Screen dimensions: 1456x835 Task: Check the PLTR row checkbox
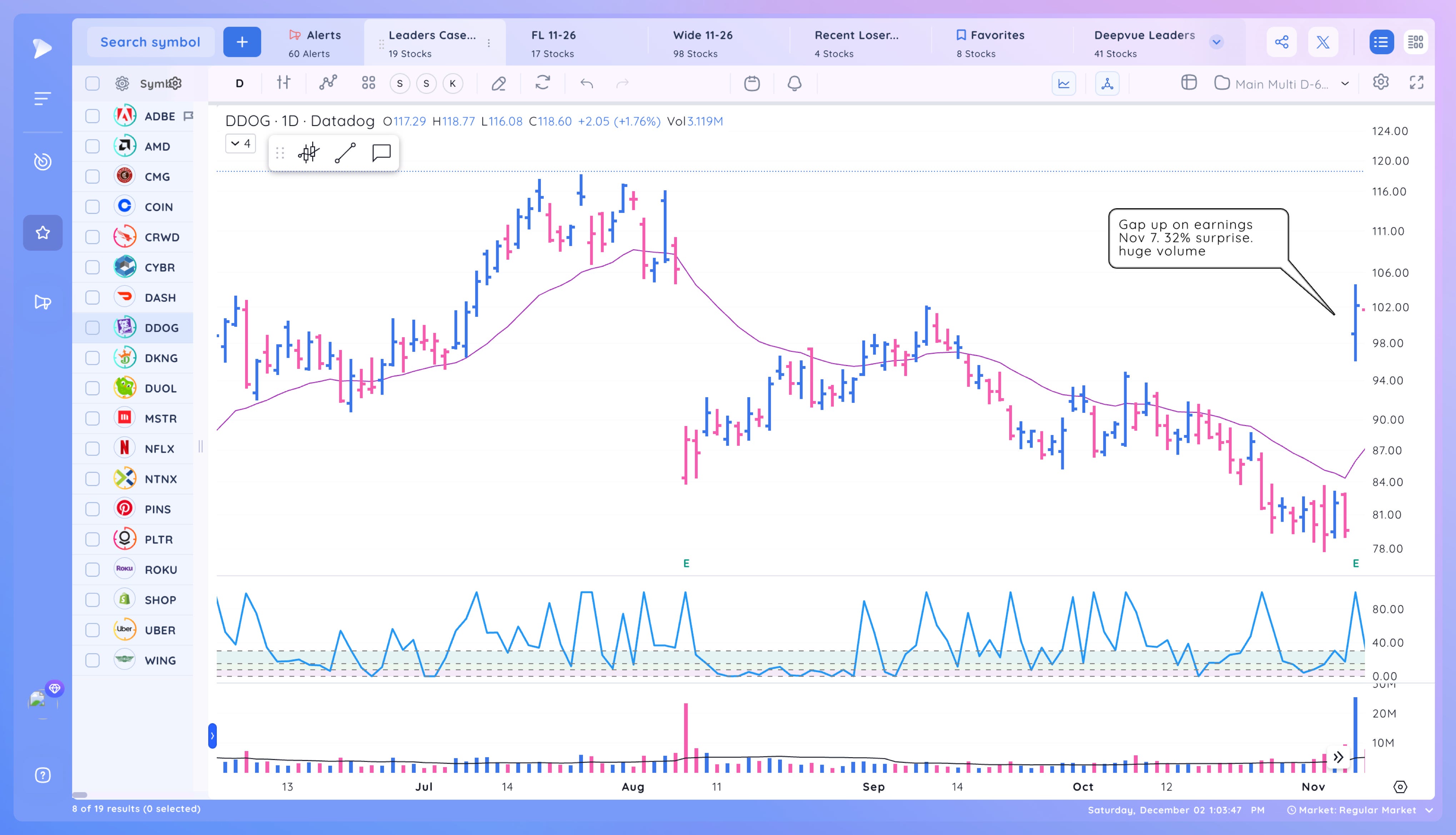pos(92,540)
